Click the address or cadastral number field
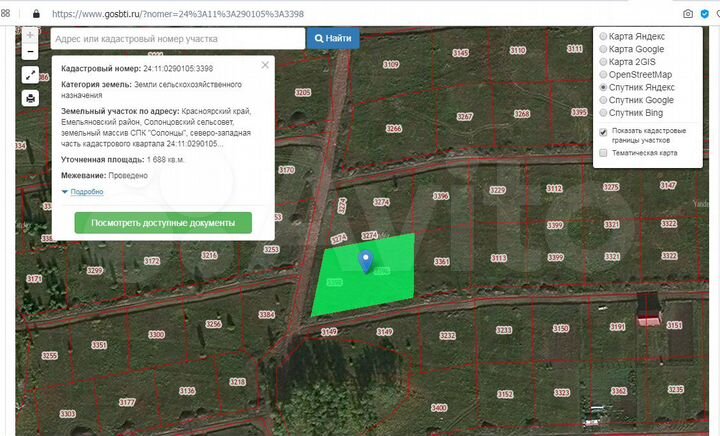 coord(176,38)
